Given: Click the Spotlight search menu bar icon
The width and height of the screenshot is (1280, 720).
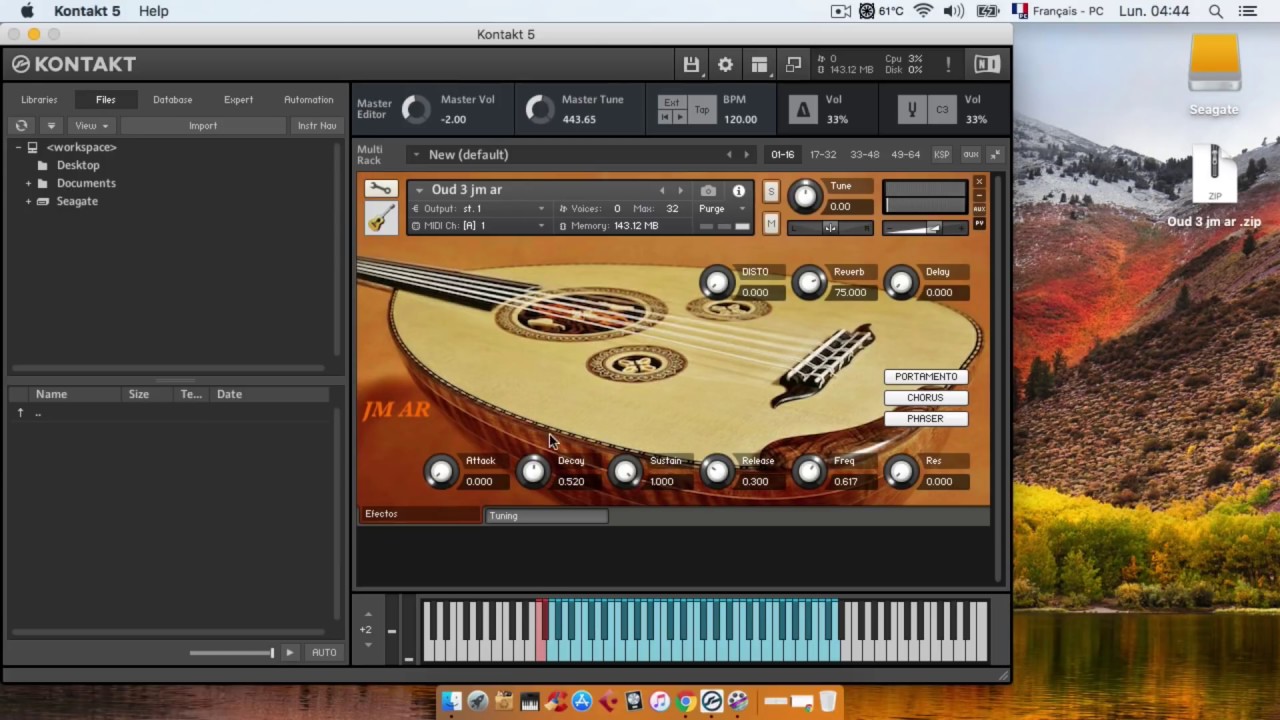Looking at the screenshot, I should (1216, 11).
